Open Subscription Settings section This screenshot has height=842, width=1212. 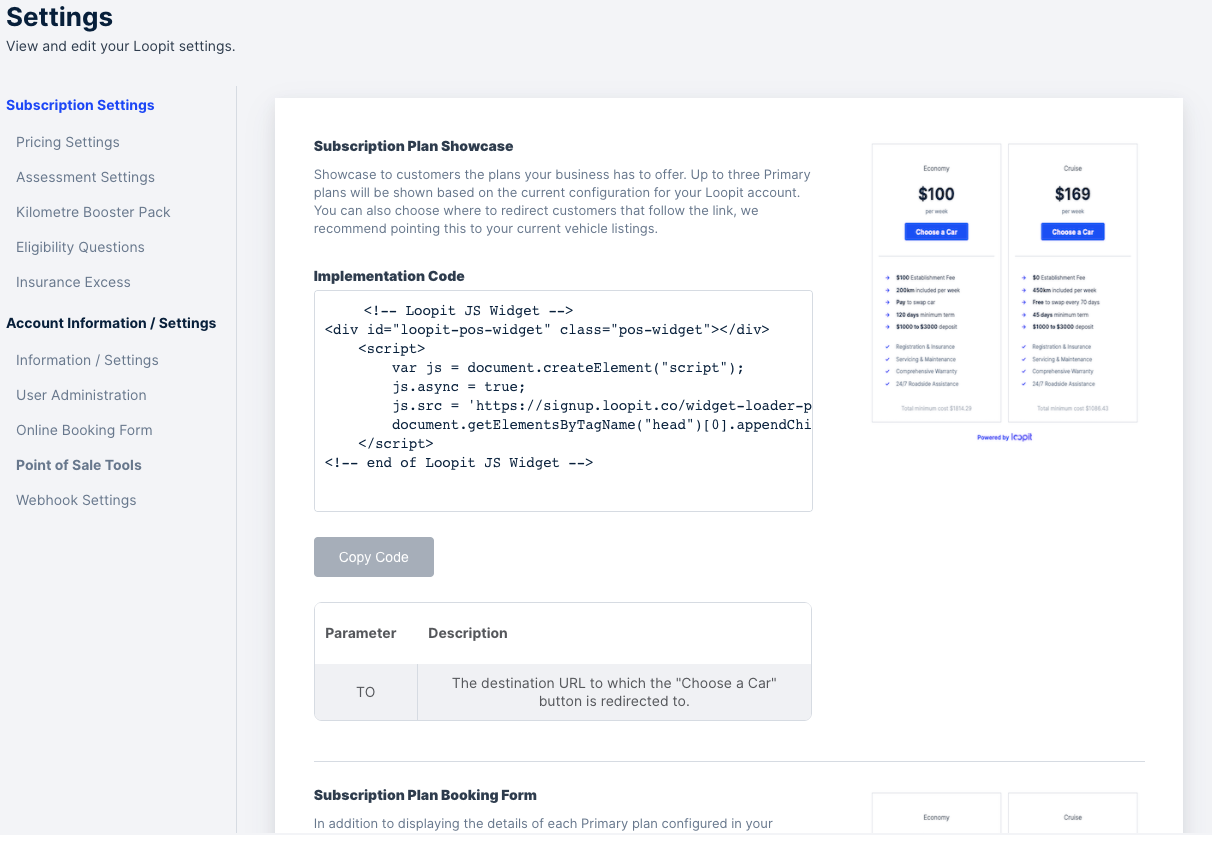point(80,105)
